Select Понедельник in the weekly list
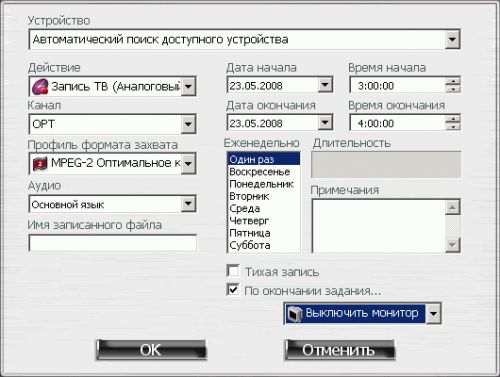The height and width of the screenshot is (377, 500). point(263,184)
